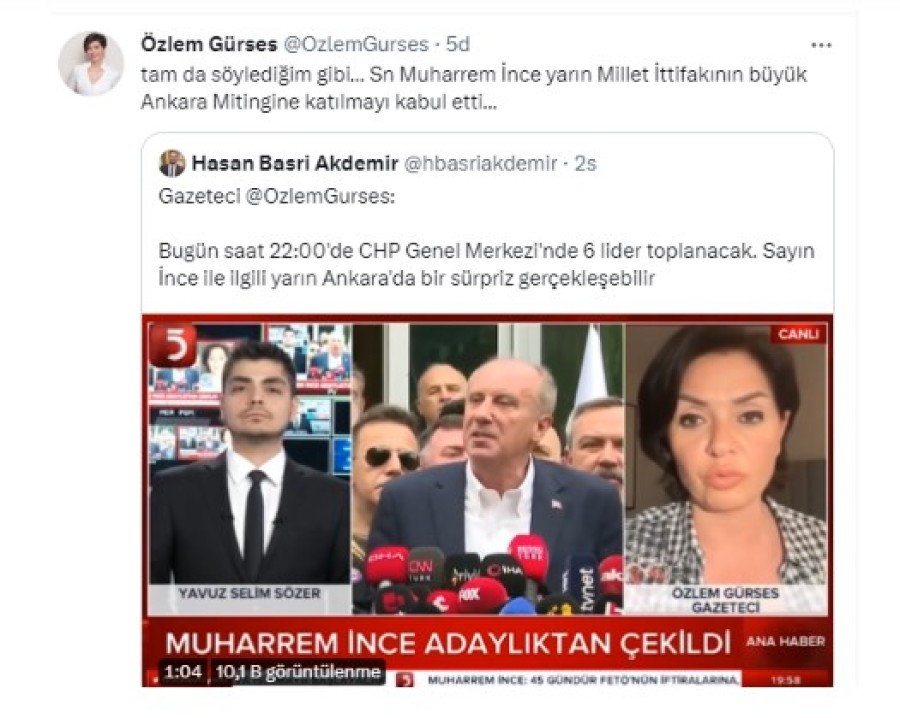Open Hasan Basri Akdemir's small avatar
Image resolution: width=900 pixels, height=718 pixels.
click(172, 164)
